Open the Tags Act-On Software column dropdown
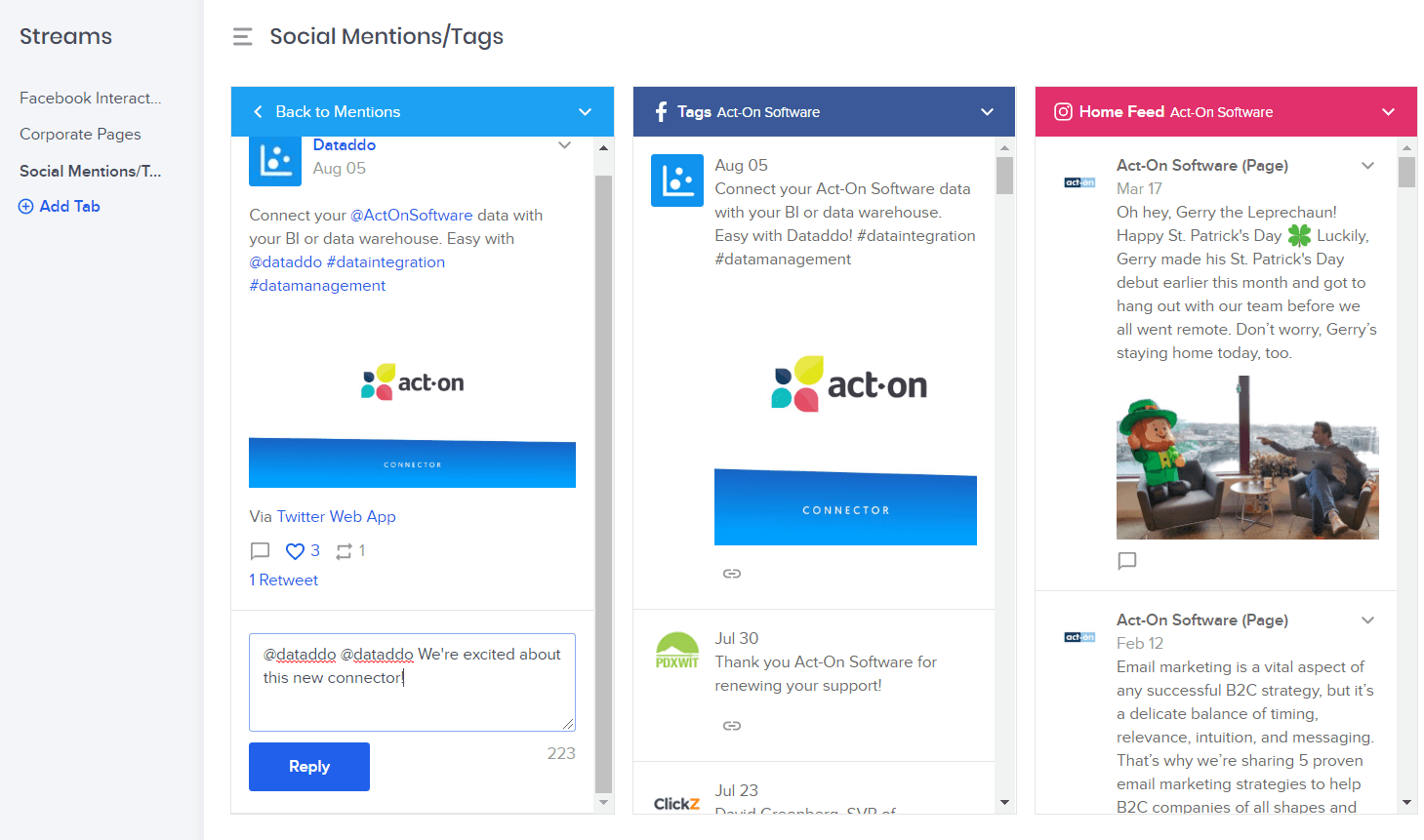This screenshot has height=840, width=1424. (987, 112)
